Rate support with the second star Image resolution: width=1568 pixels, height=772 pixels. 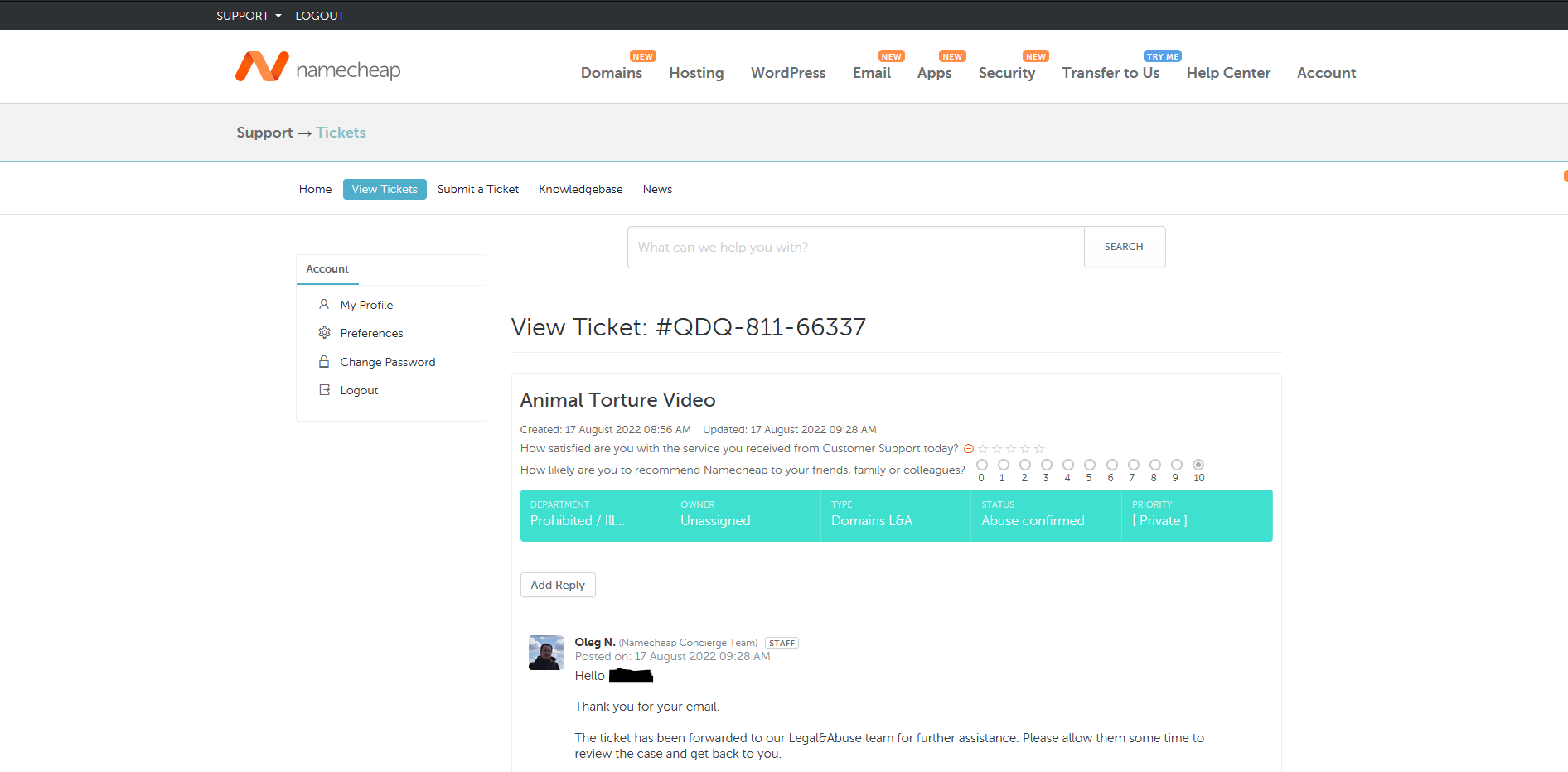[997, 449]
